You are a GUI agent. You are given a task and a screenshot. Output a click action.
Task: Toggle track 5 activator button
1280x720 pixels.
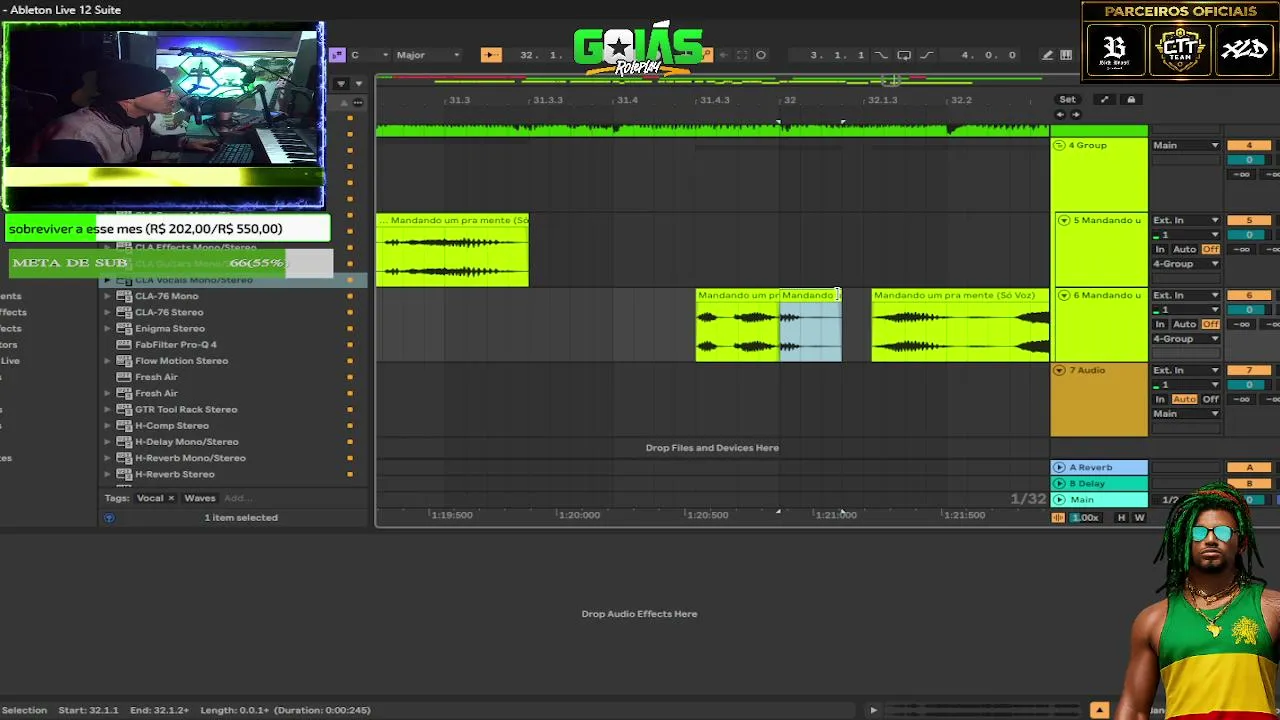(x=1249, y=221)
